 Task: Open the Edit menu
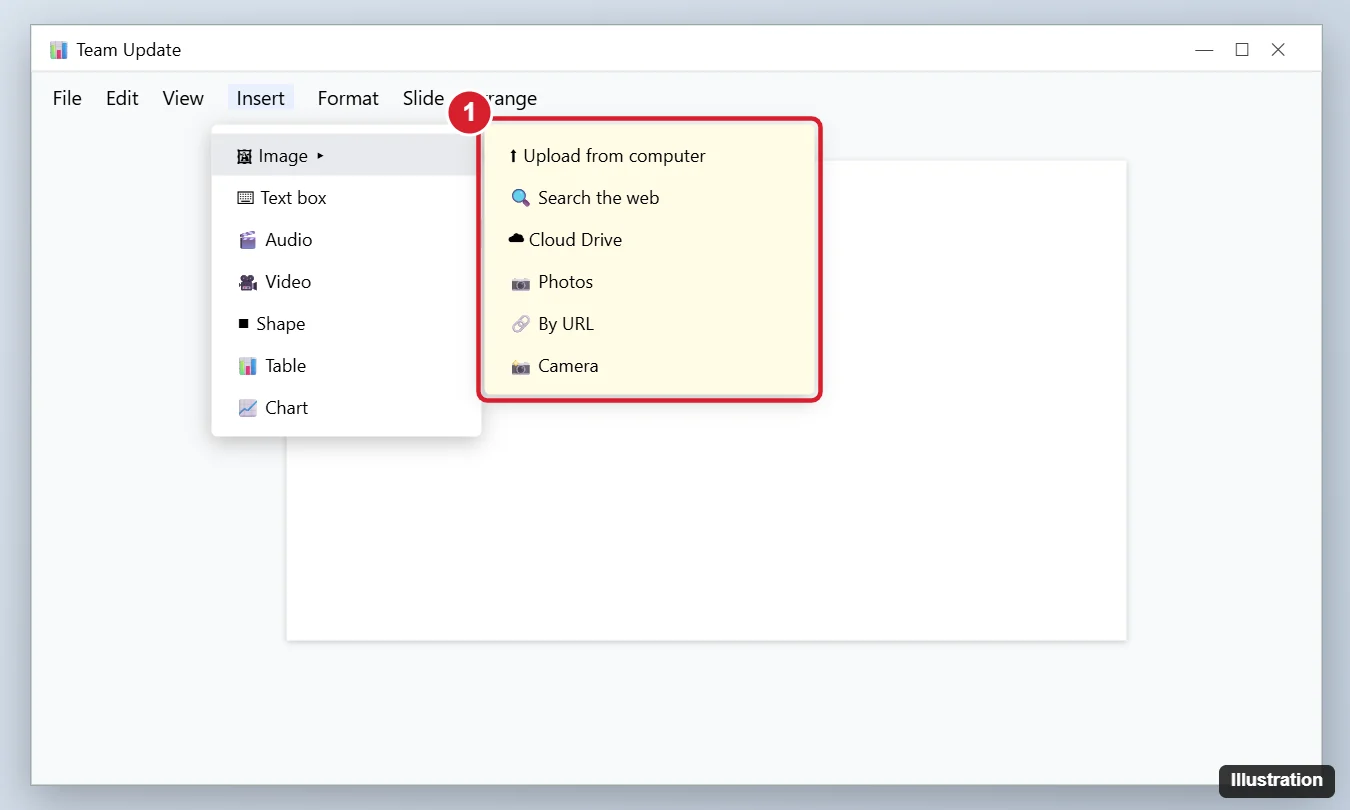(122, 98)
